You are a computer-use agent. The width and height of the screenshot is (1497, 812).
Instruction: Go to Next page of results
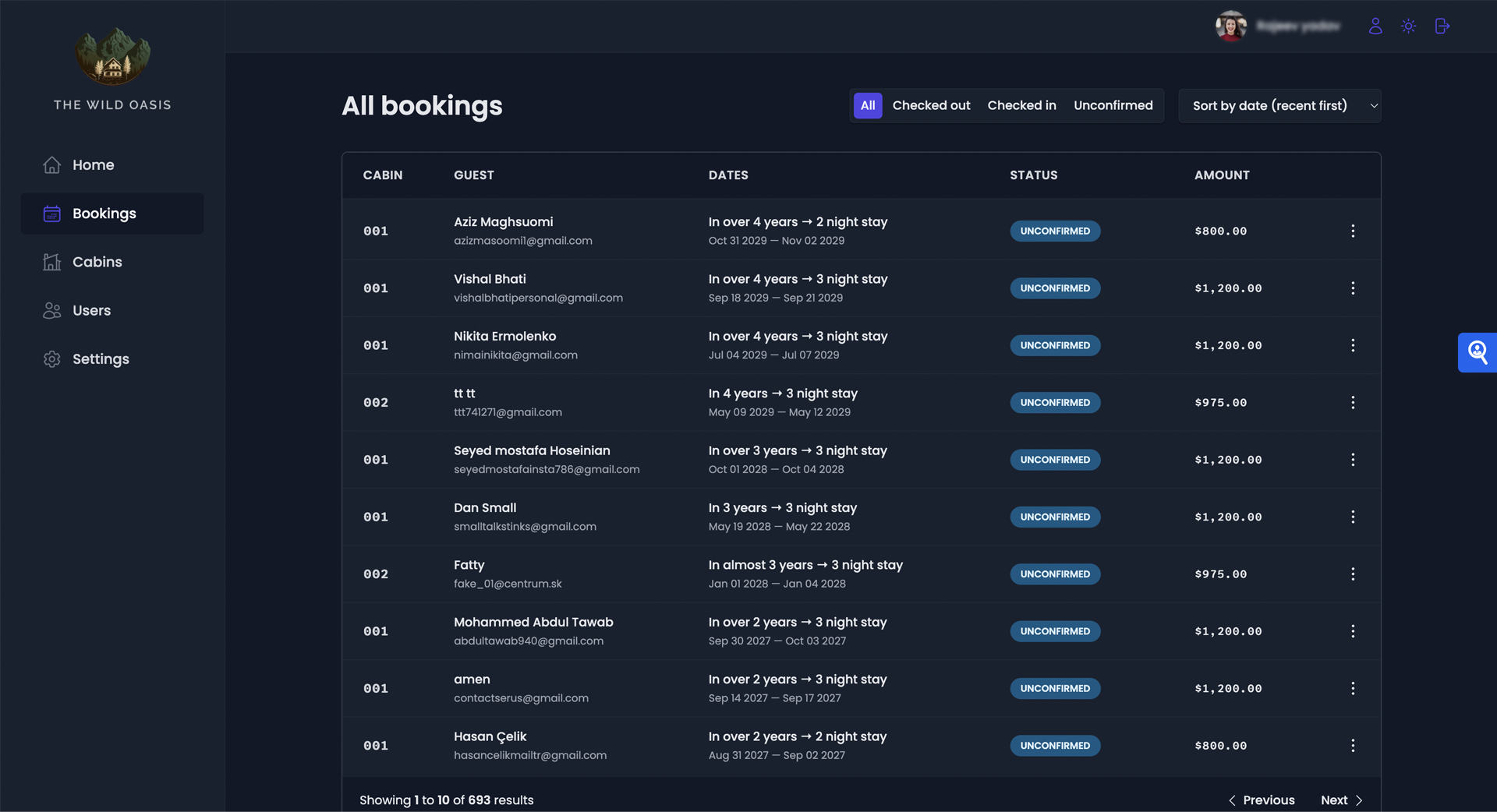[x=1342, y=800]
